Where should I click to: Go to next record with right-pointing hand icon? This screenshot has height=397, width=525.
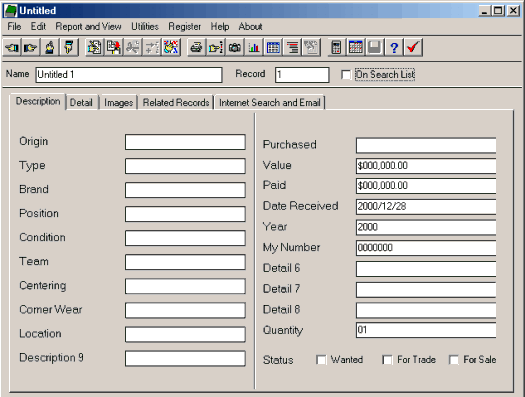(30, 48)
